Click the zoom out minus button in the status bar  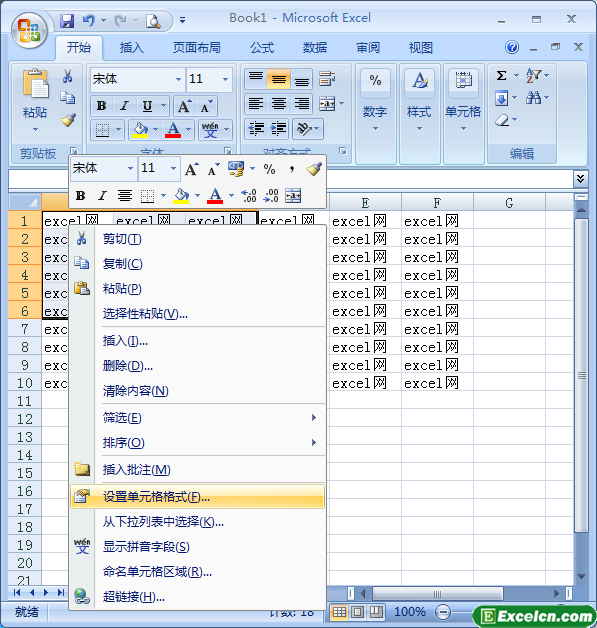pyautogui.click(x=443, y=612)
